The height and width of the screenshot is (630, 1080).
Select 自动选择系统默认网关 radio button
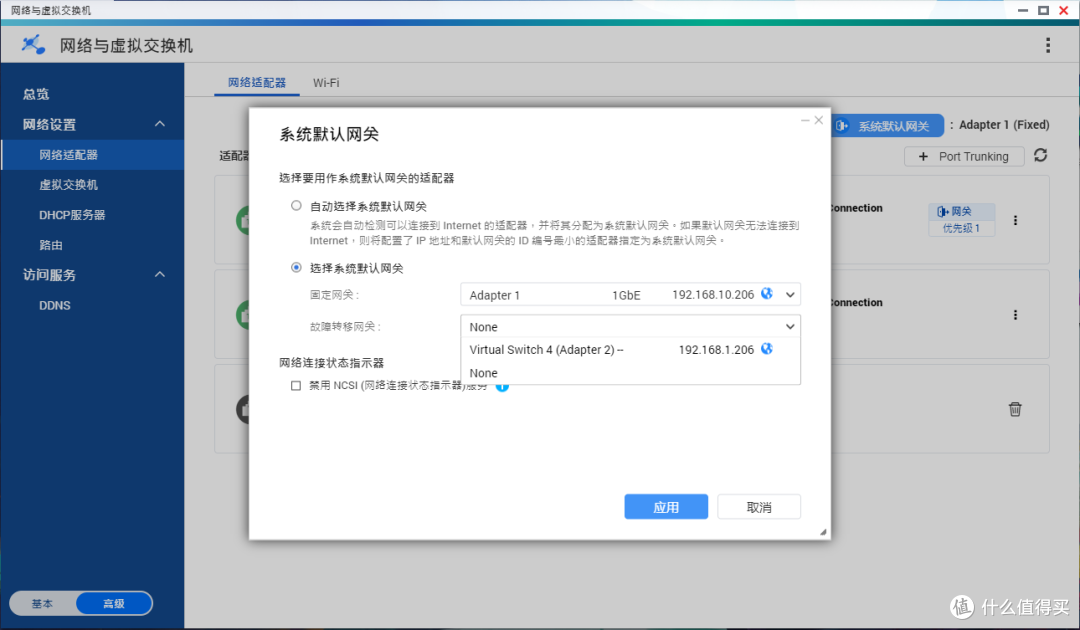point(296,205)
